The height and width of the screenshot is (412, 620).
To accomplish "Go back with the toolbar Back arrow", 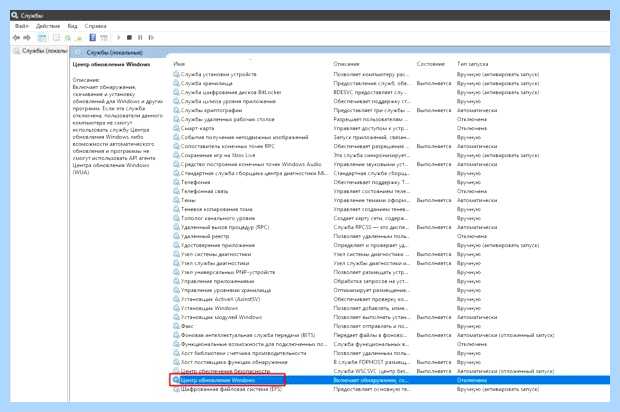I will pos(16,38).
